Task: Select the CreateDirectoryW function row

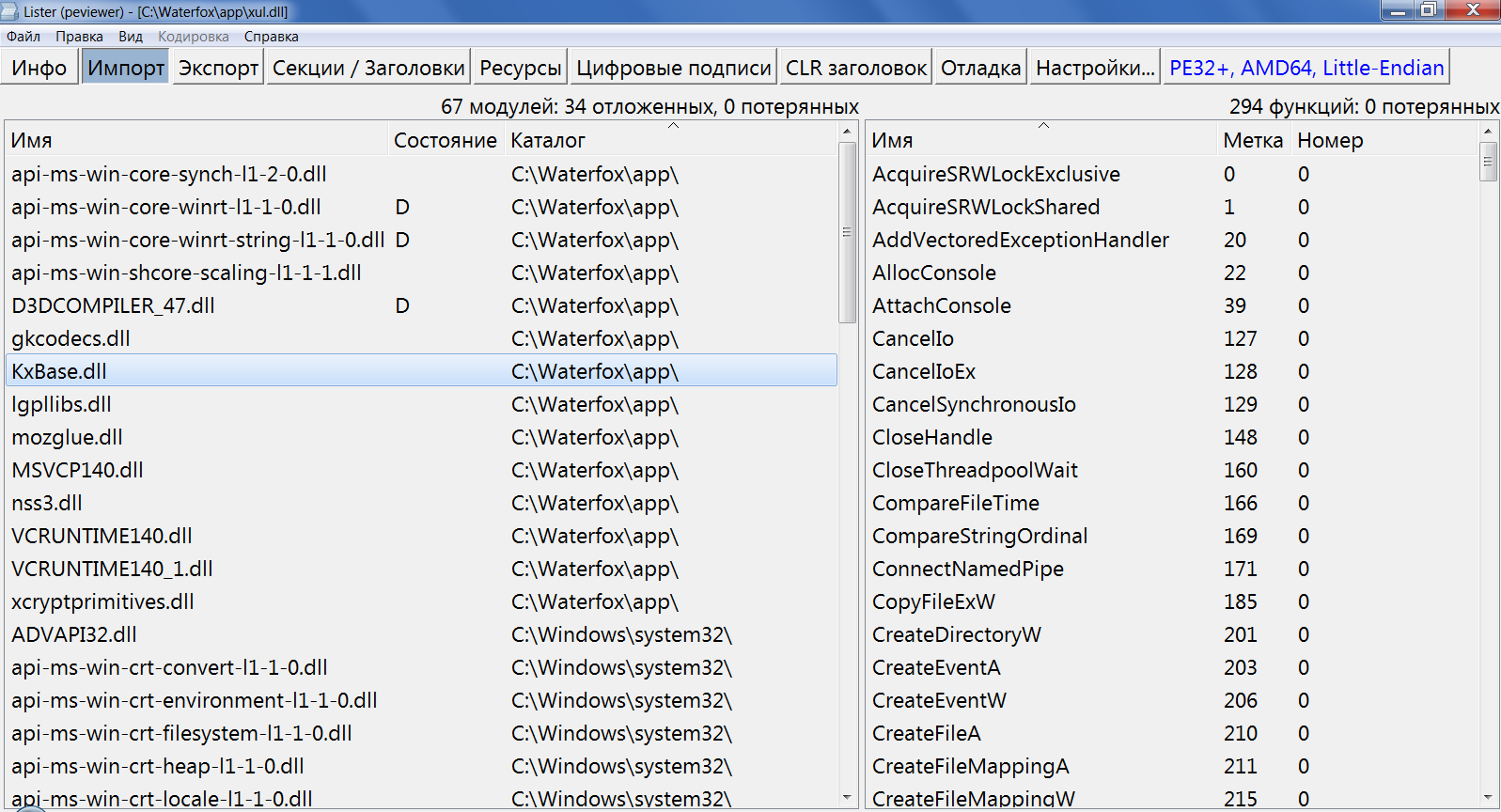Action: tap(1172, 634)
